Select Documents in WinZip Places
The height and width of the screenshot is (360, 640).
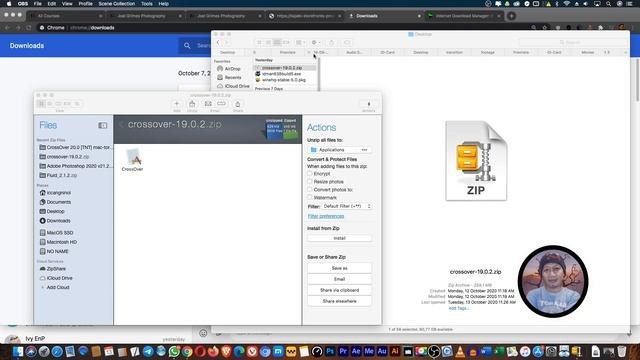point(55,202)
